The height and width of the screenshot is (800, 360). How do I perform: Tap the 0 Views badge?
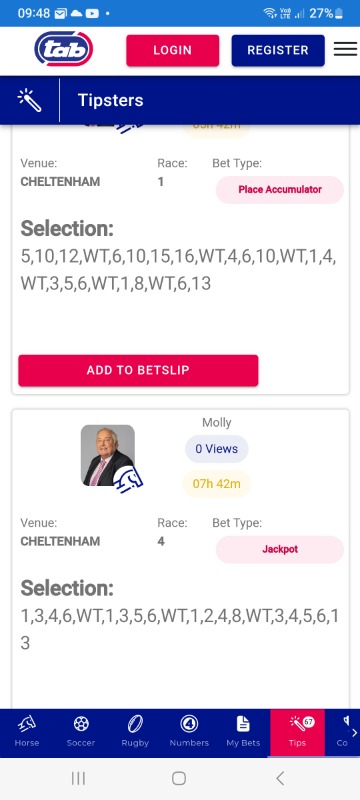click(x=217, y=449)
